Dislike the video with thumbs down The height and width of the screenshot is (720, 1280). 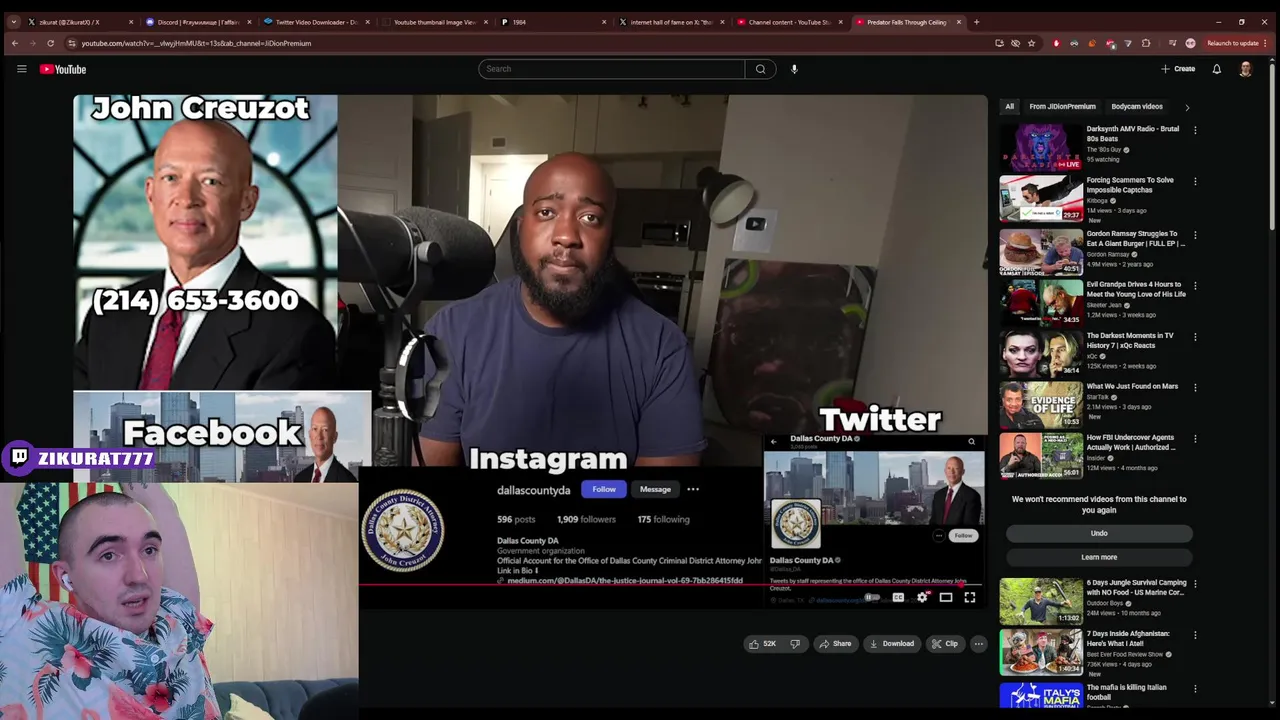click(x=795, y=644)
